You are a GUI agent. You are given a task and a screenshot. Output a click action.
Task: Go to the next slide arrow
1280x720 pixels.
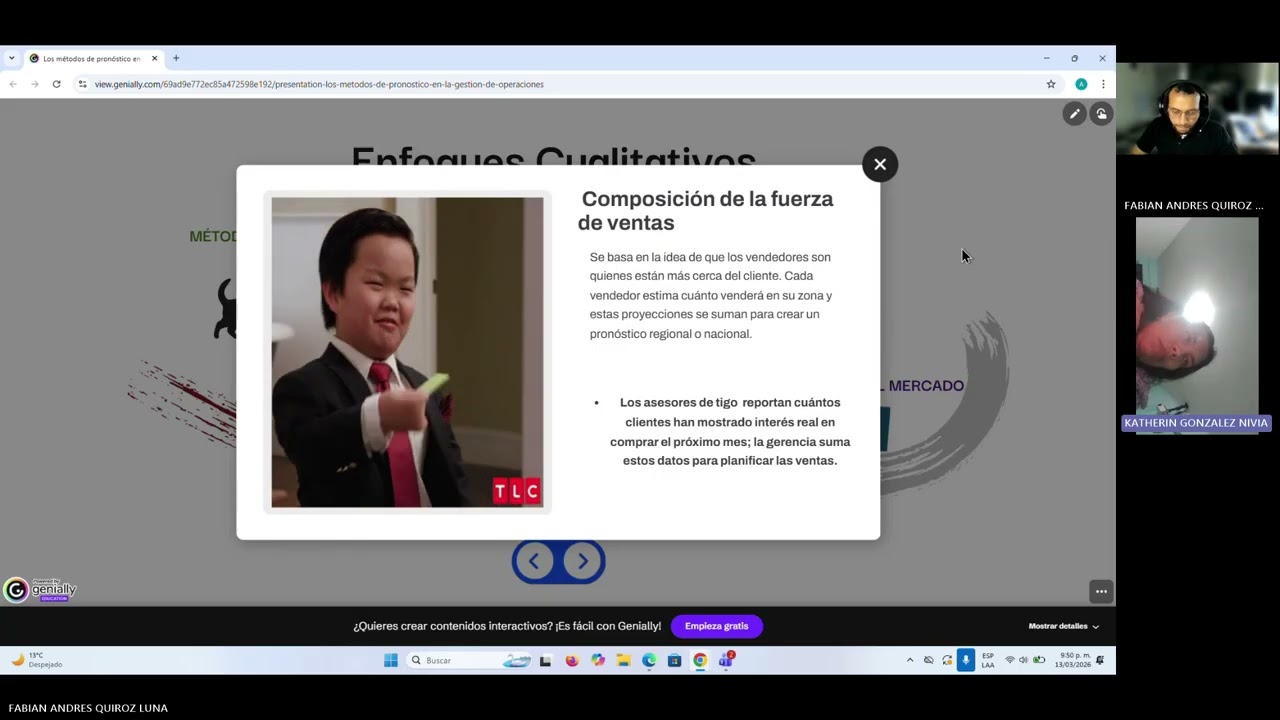[x=583, y=561]
